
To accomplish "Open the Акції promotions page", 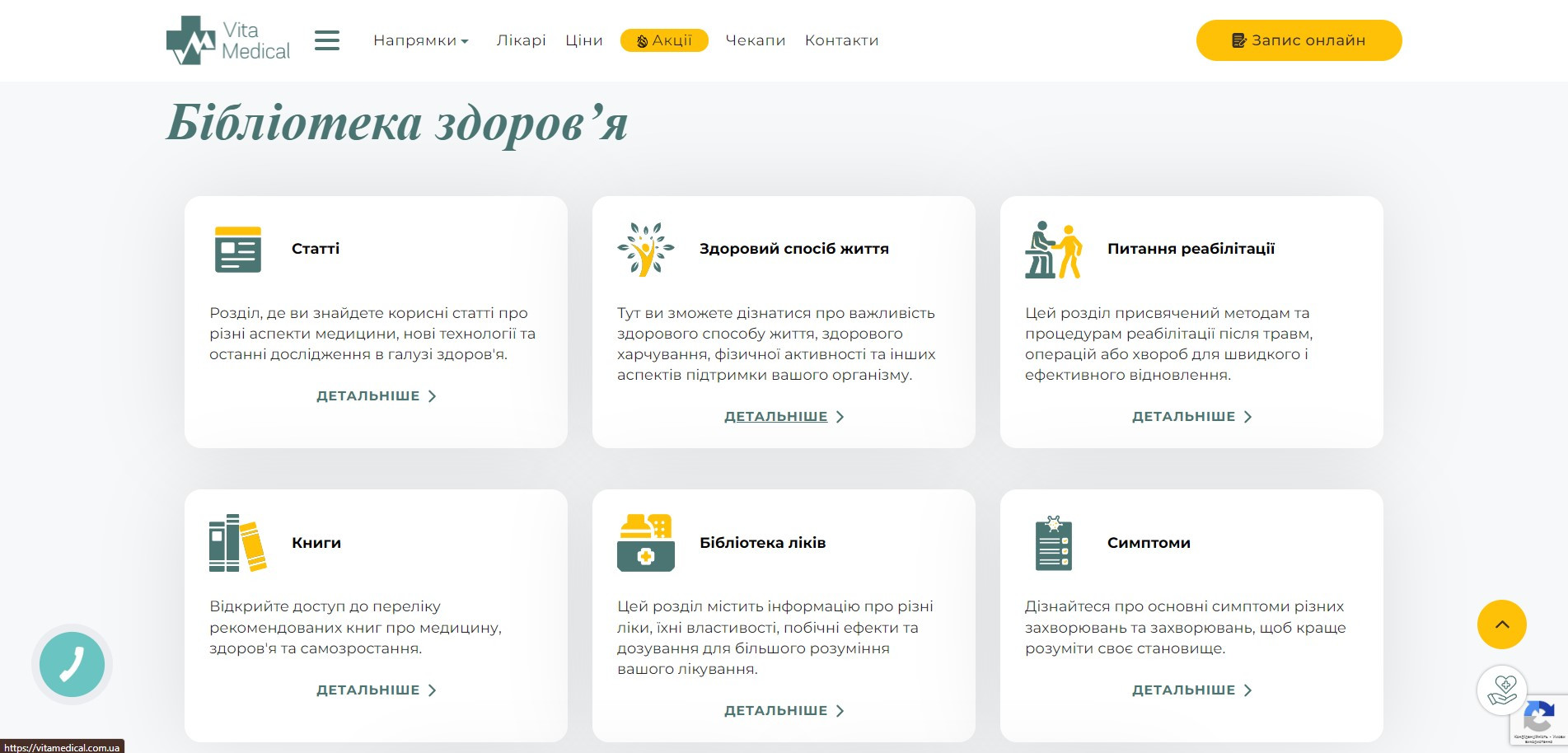I will coord(664,40).
